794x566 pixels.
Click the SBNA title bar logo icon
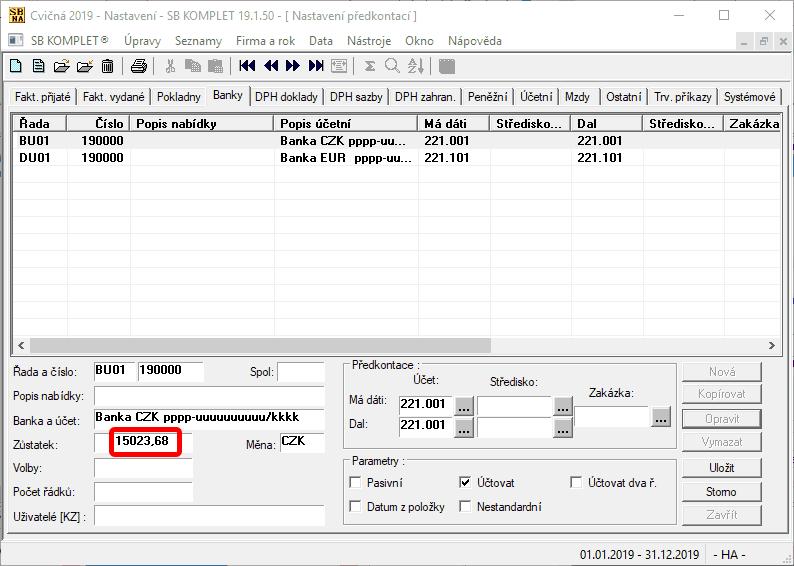pyautogui.click(x=16, y=15)
